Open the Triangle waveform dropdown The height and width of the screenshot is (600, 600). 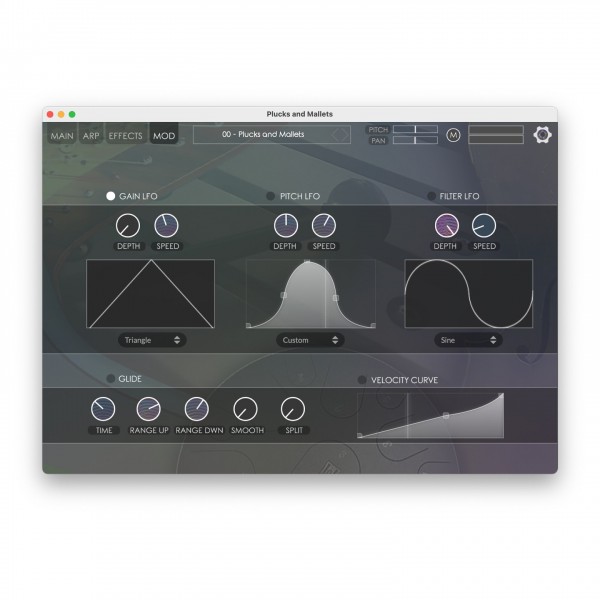point(152,340)
